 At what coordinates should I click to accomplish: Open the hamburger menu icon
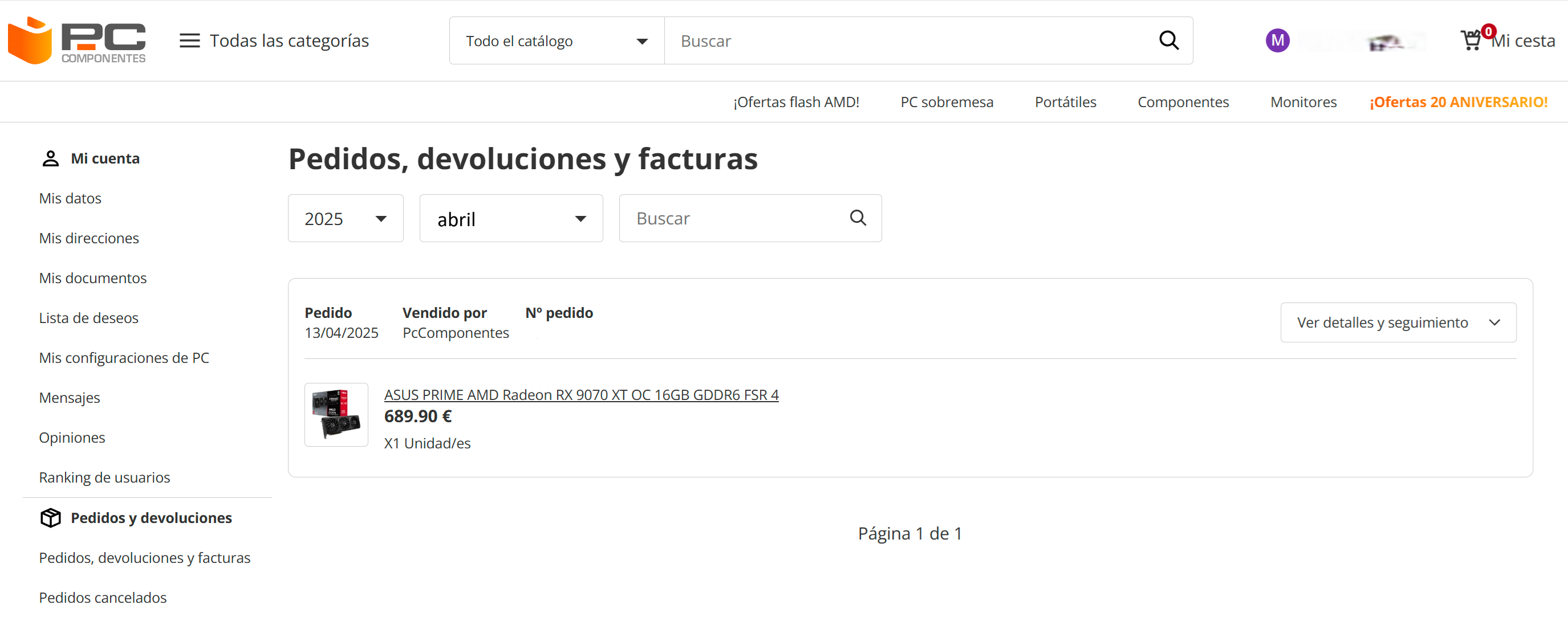point(189,41)
